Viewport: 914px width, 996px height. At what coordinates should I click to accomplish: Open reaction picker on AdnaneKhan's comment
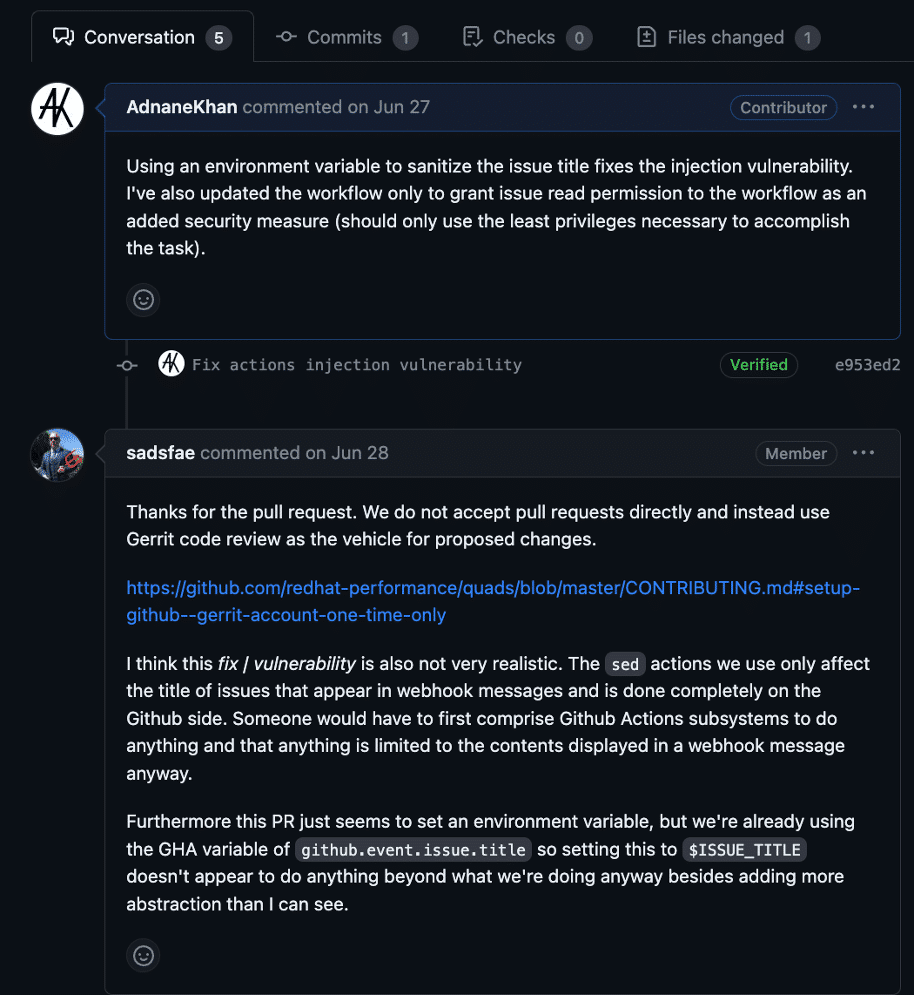pos(143,300)
